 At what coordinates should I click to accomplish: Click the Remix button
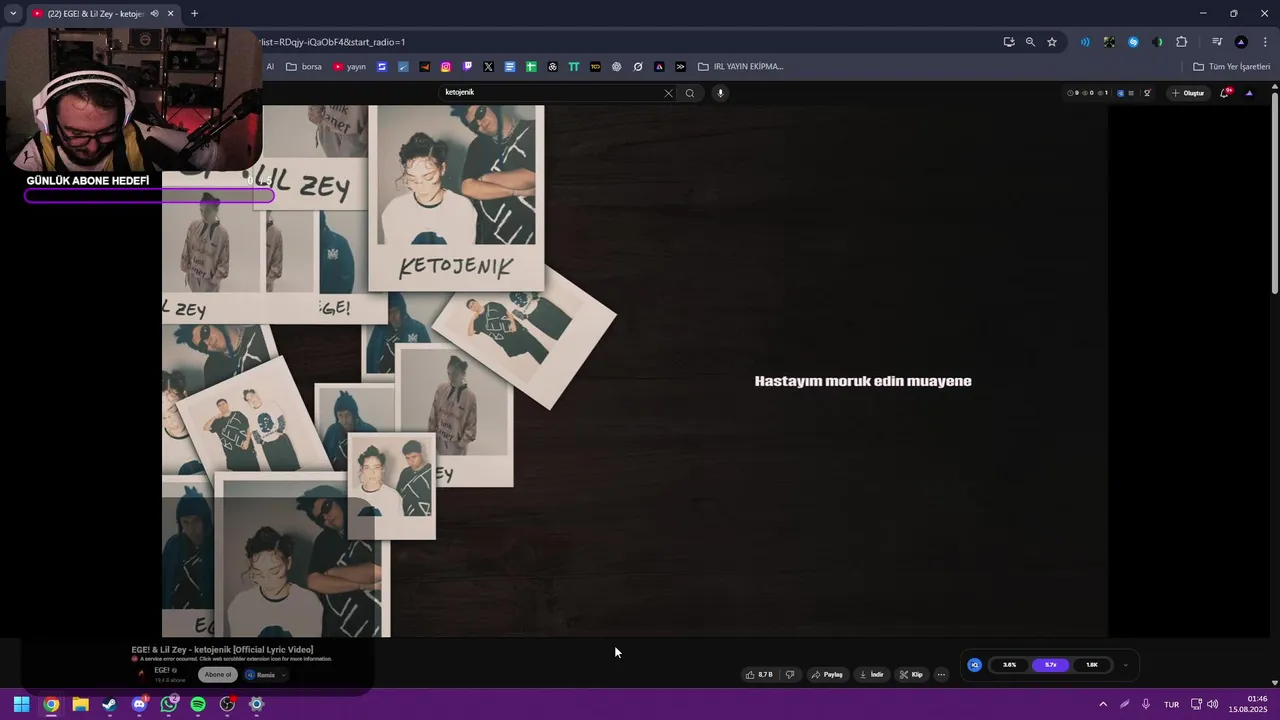[260, 675]
